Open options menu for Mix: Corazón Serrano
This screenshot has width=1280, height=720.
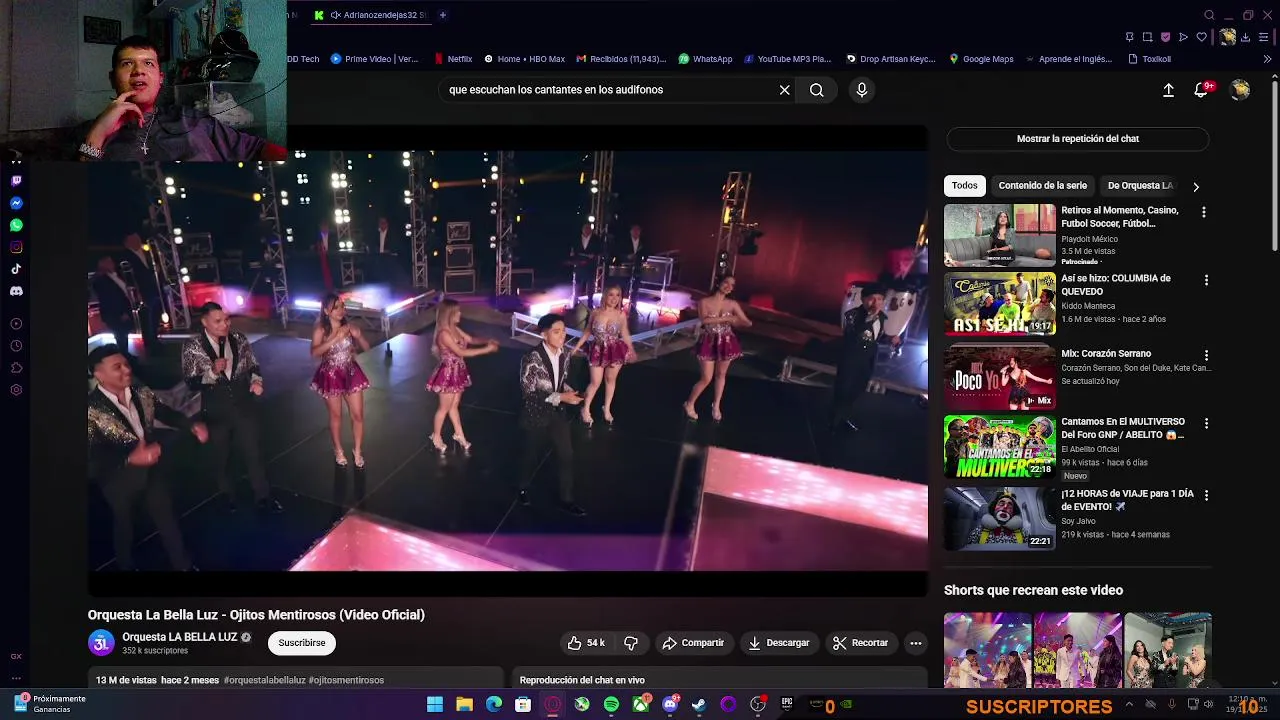coord(1207,355)
